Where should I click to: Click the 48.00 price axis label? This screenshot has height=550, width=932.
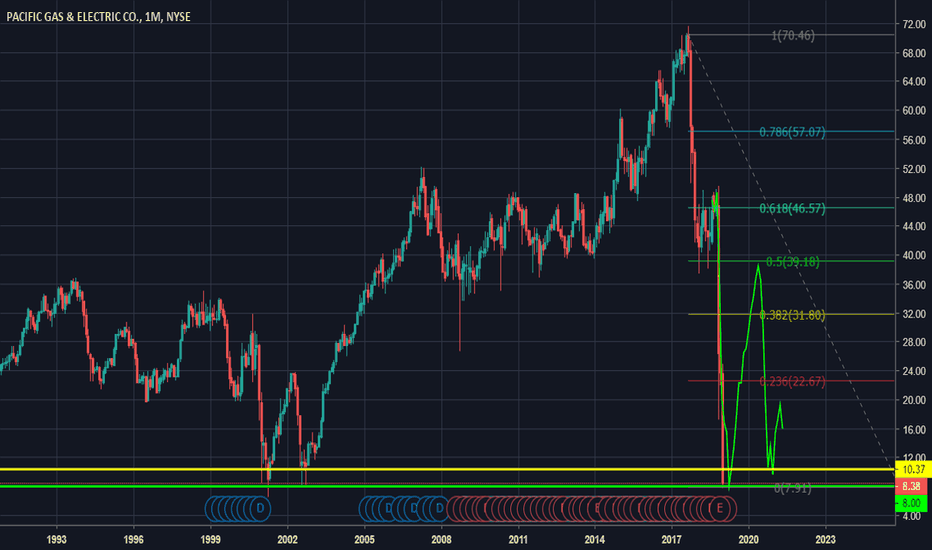(x=914, y=198)
